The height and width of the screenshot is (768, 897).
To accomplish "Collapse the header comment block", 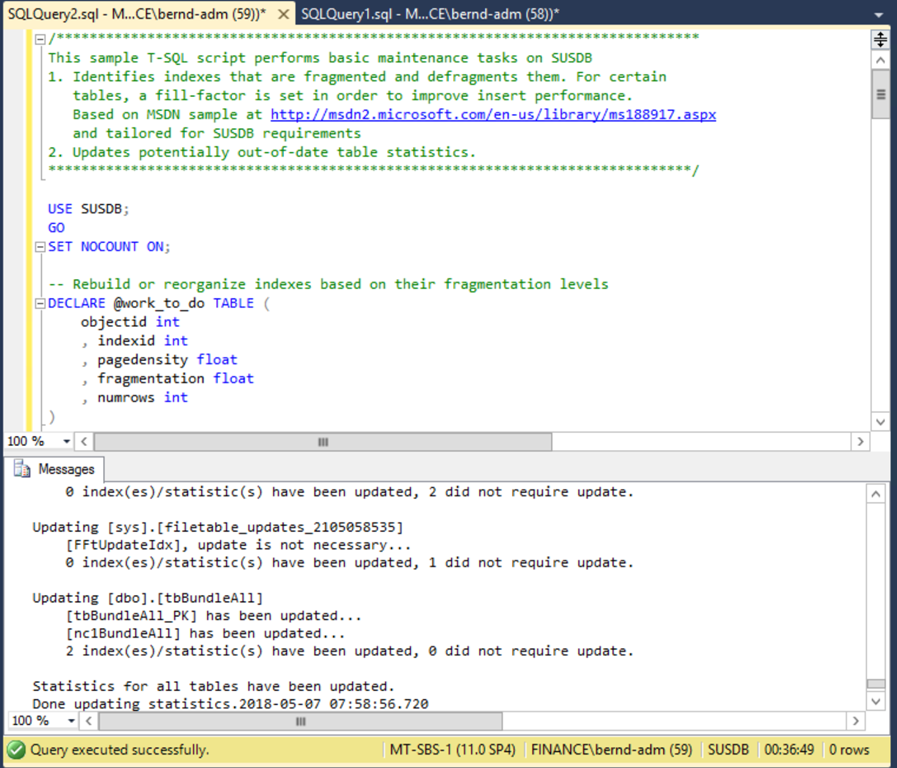I will point(39,39).
